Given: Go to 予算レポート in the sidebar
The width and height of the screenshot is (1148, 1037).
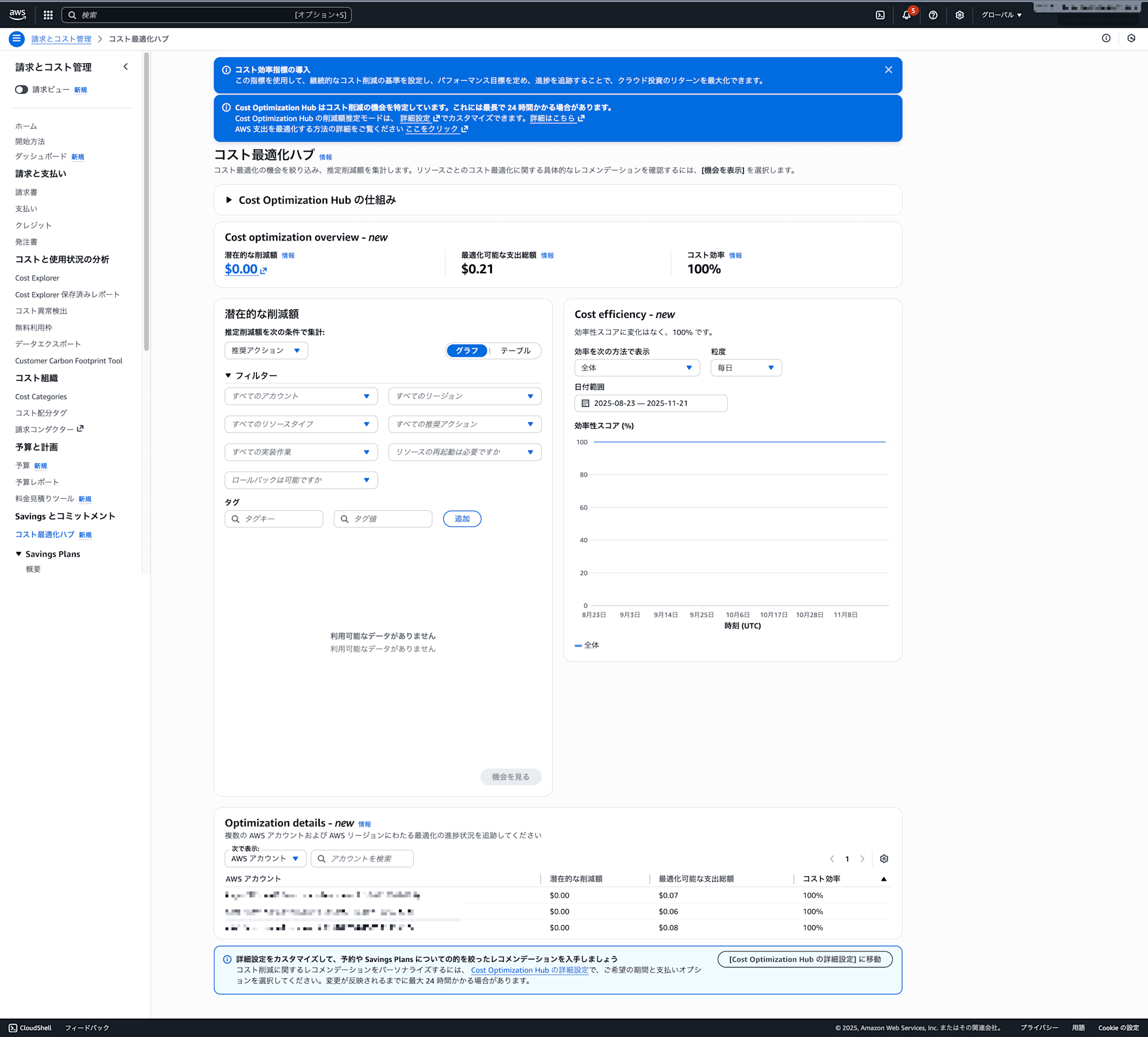Looking at the screenshot, I should pyautogui.click(x=37, y=482).
